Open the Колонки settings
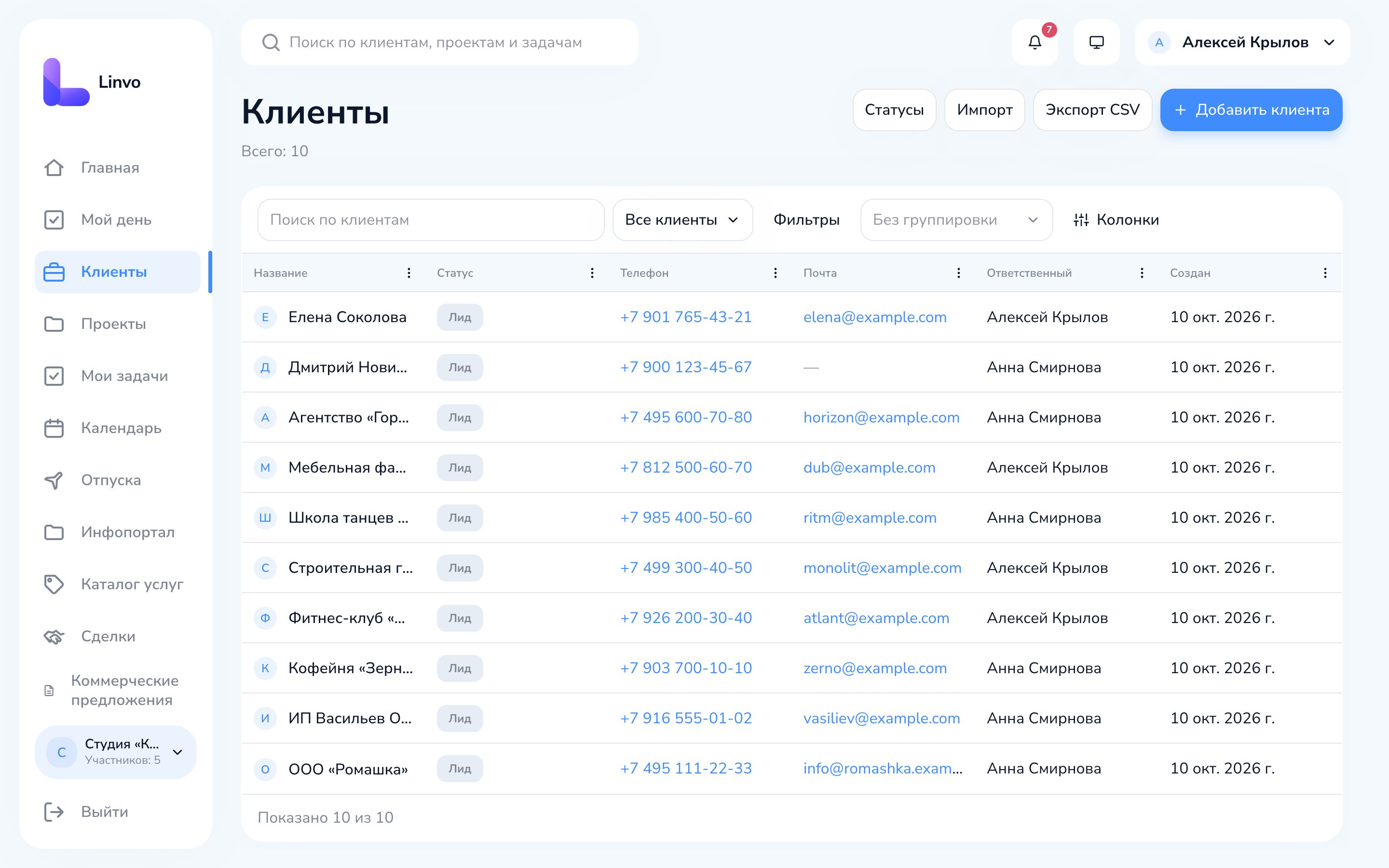The height and width of the screenshot is (868, 1389). point(1116,220)
